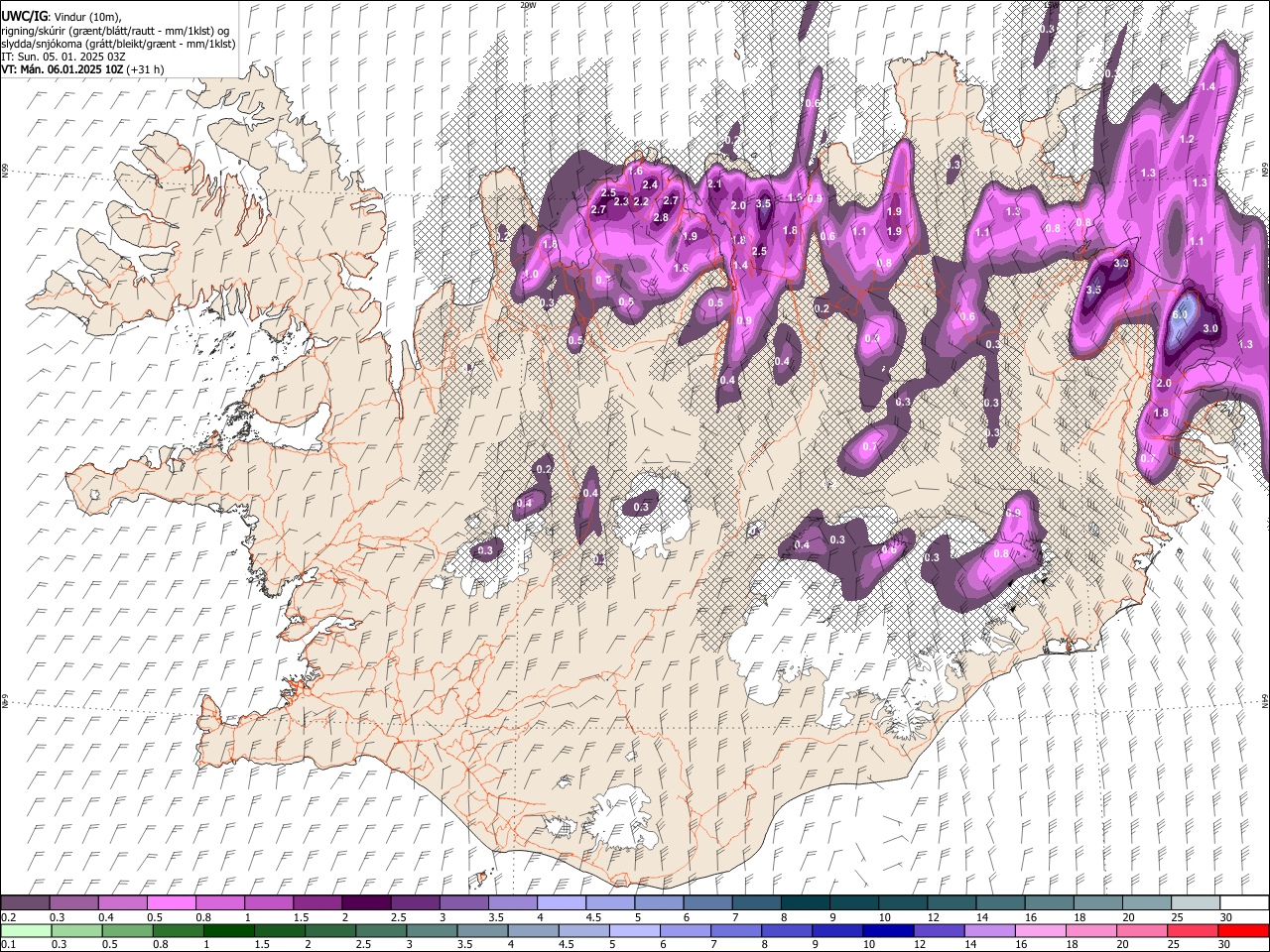Screen dimensions: 1270x952
Task: Click the '2.1' precipitation value on the map
Action: [x=714, y=183]
